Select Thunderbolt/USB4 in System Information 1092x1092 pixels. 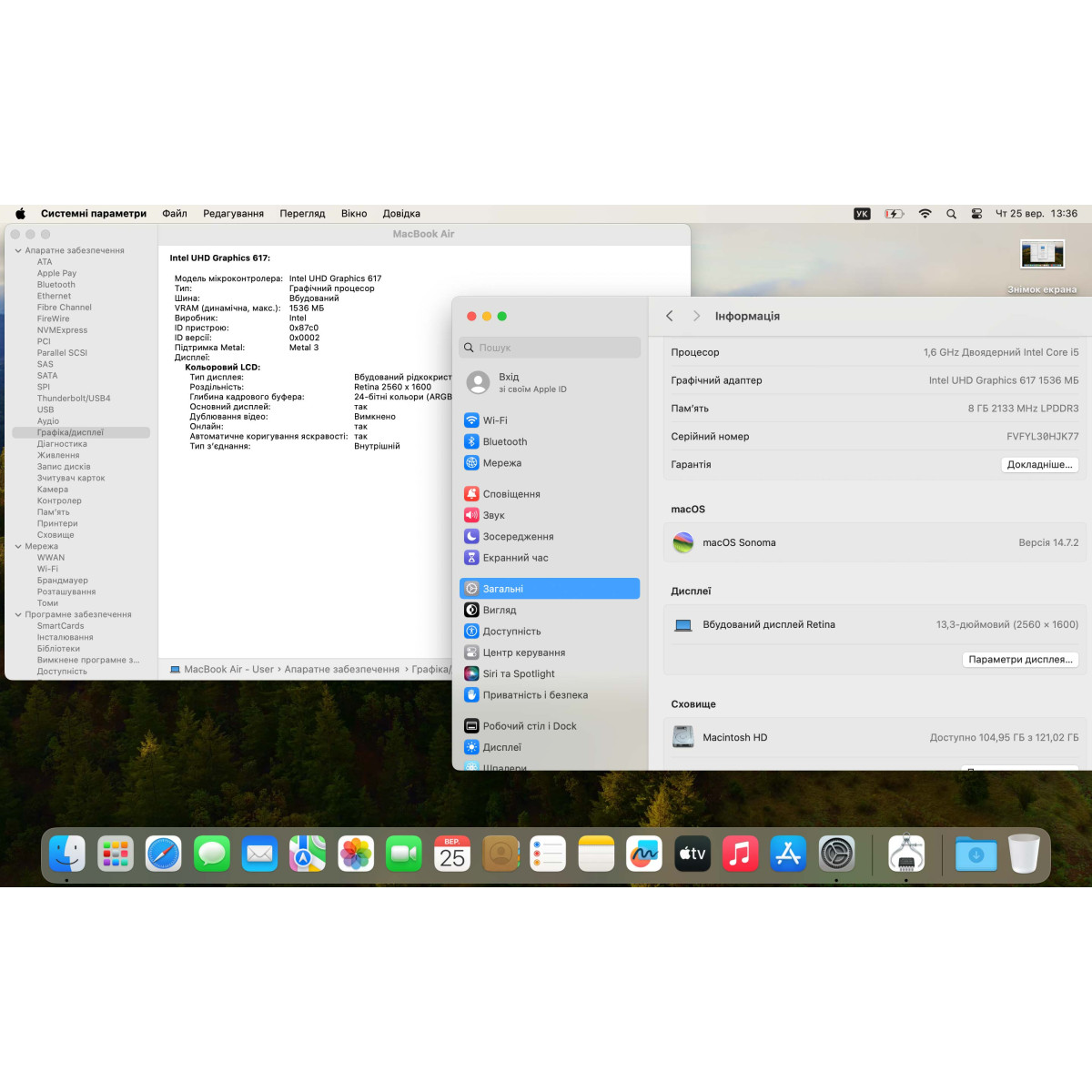coord(74,399)
